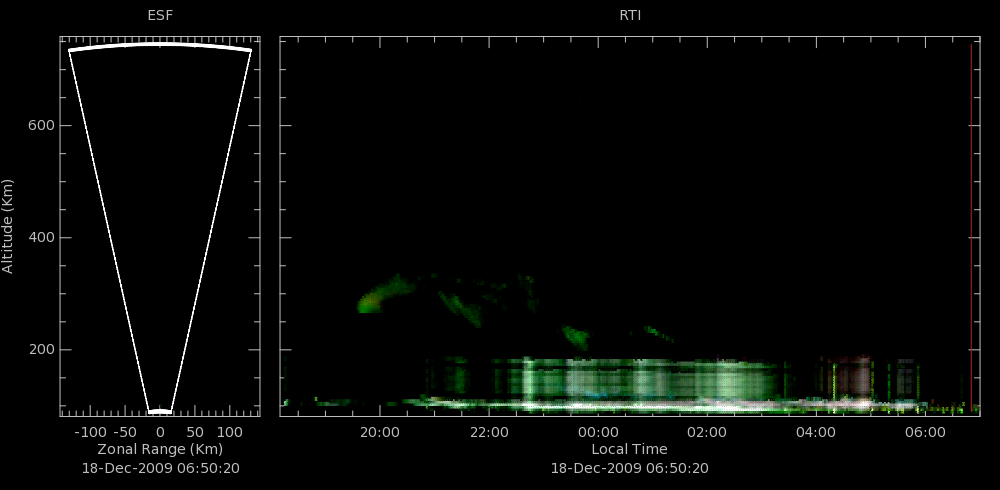The width and height of the screenshot is (1000, 490).
Task: Click the 06:00 local time tick label
Action: [925, 433]
